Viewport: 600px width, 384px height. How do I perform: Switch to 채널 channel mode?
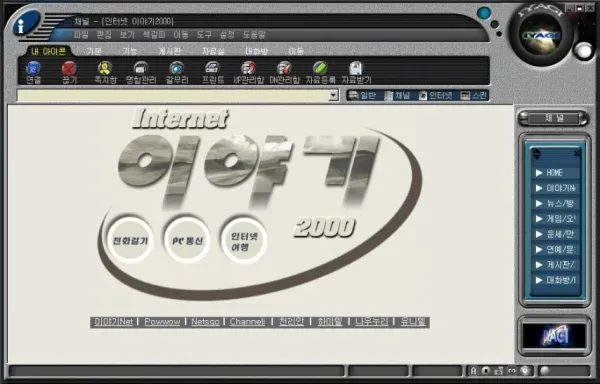pyautogui.click(x=397, y=95)
